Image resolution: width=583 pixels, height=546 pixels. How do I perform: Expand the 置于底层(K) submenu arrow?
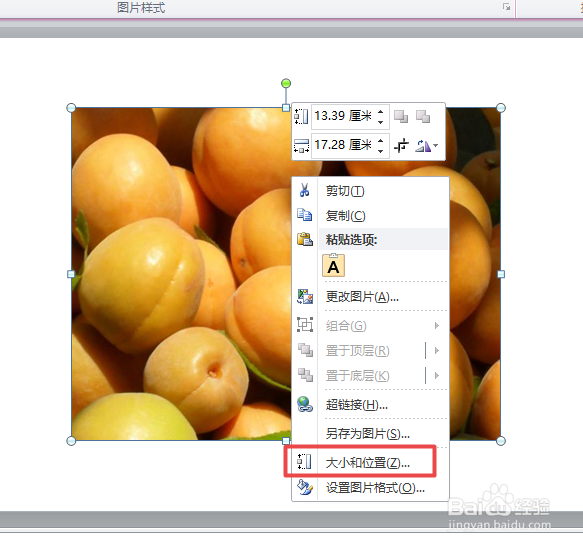(x=437, y=376)
